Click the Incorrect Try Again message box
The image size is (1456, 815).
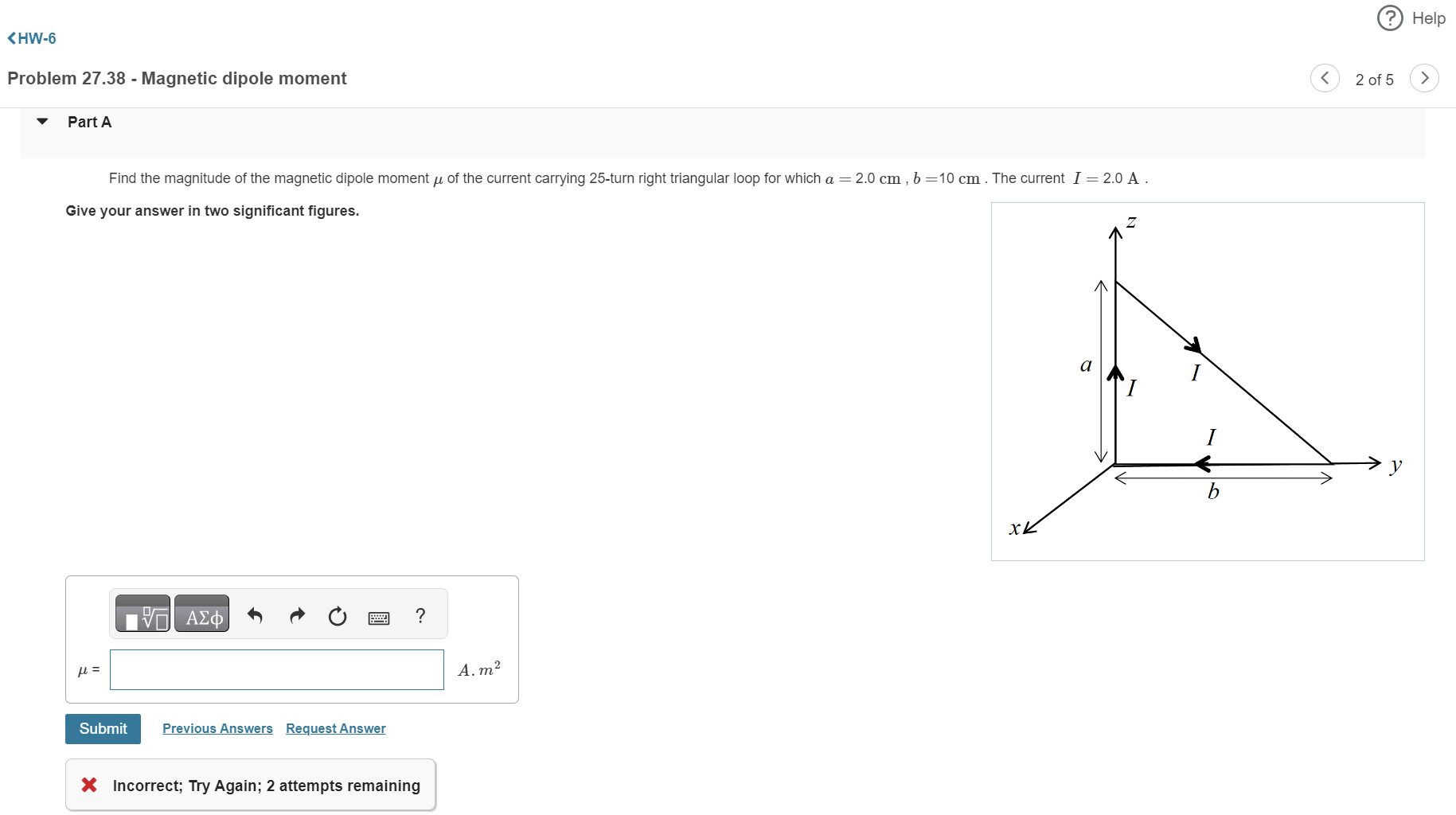[250, 785]
